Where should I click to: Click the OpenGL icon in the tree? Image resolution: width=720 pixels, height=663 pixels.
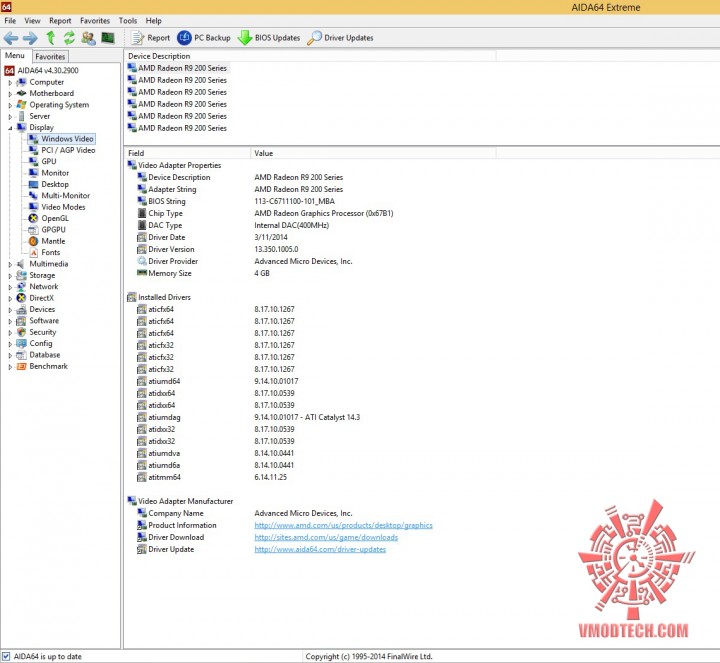click(33, 219)
